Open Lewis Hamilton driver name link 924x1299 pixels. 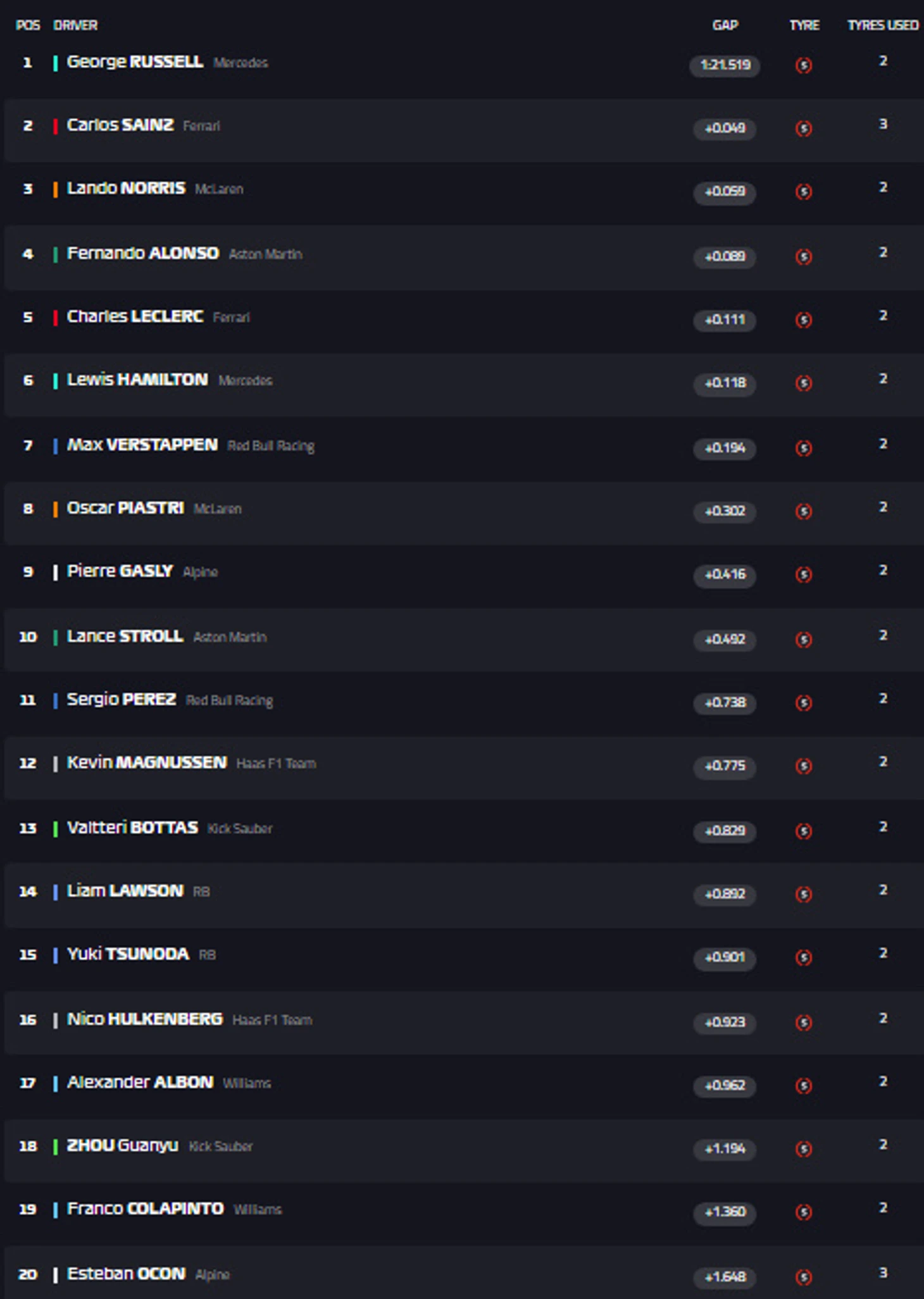(x=137, y=380)
